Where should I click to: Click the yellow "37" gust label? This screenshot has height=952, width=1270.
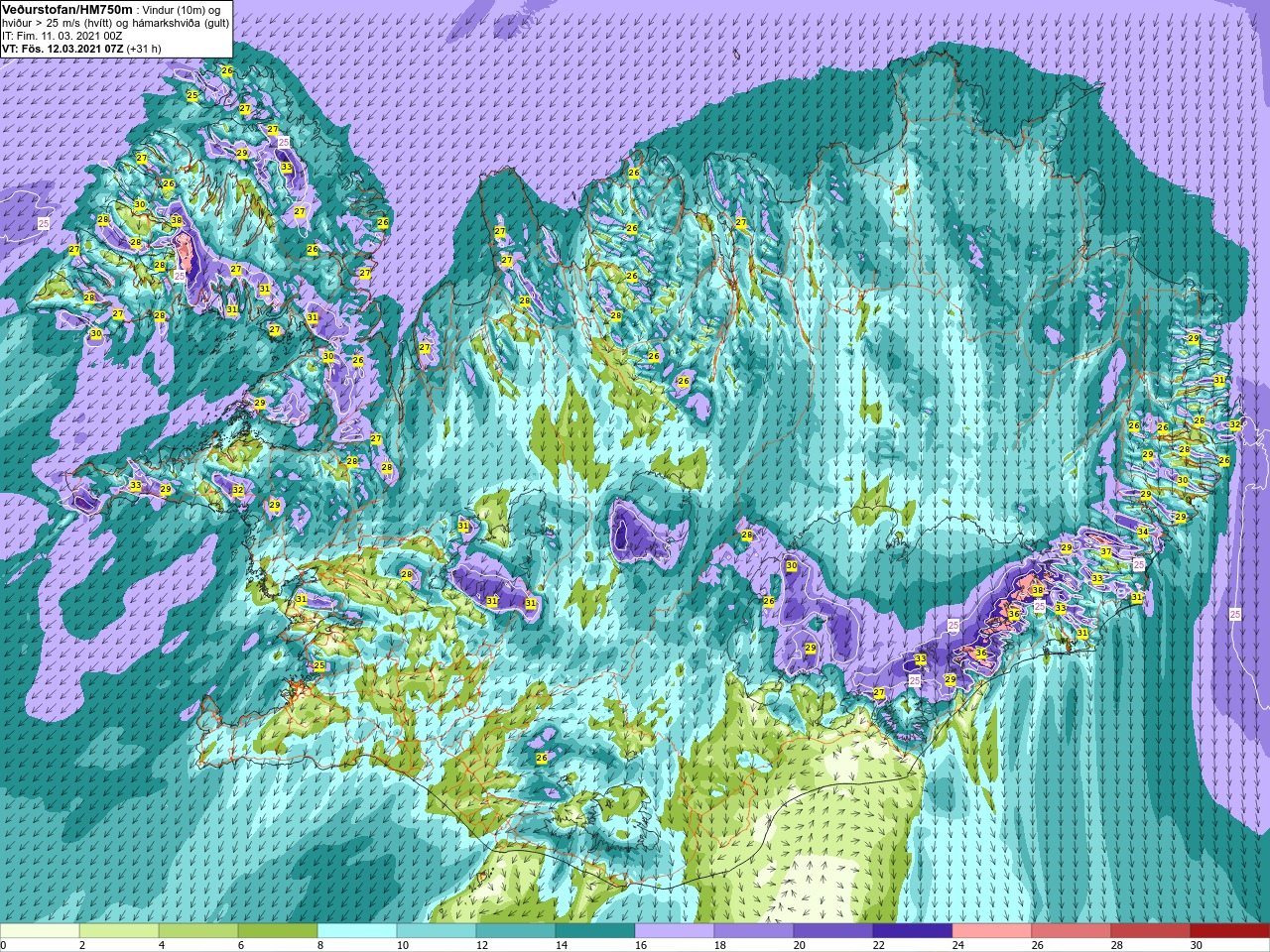1106,551
